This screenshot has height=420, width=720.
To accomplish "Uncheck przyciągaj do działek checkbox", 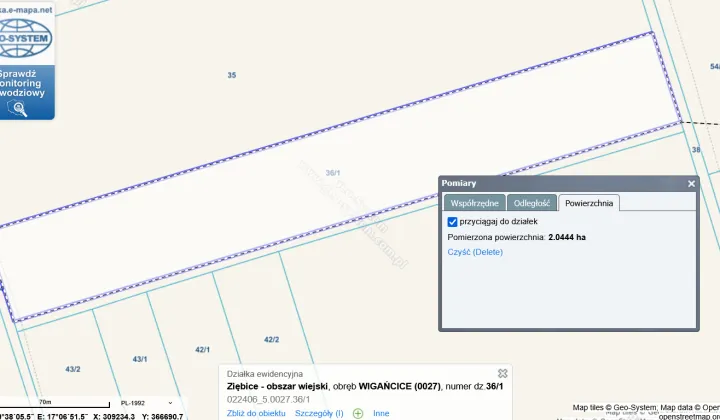I will 452,222.
